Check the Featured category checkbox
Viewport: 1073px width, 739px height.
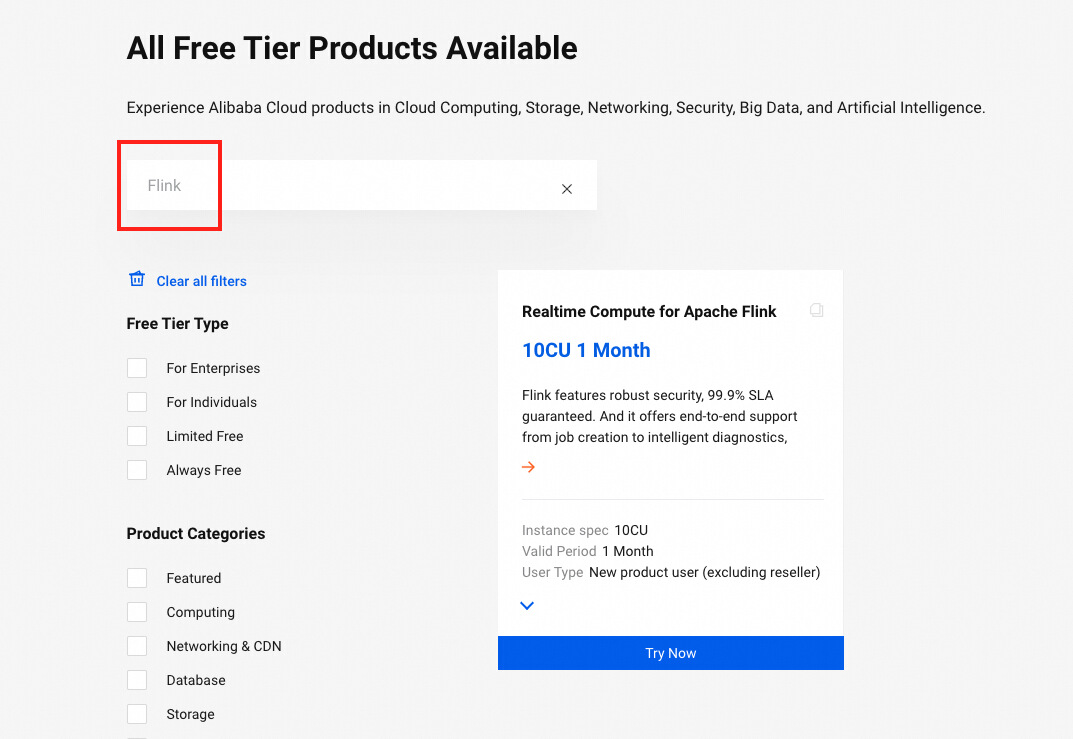(x=137, y=578)
